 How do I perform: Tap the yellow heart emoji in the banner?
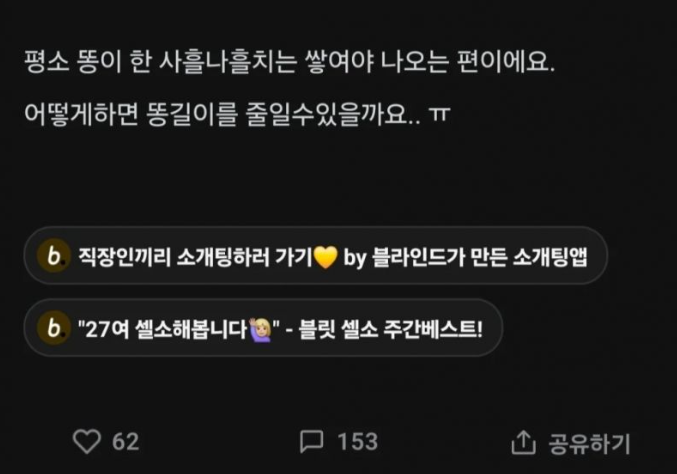(325, 257)
